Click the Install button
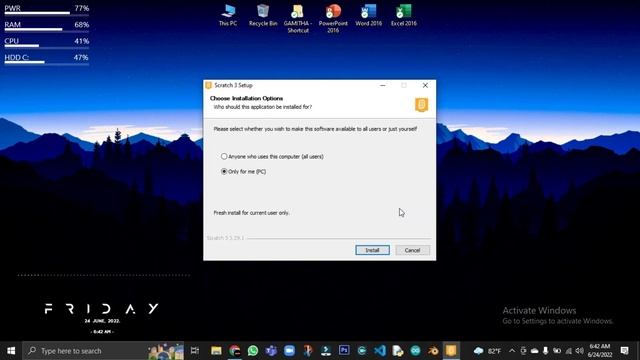This screenshot has width=640, height=360. (372, 250)
